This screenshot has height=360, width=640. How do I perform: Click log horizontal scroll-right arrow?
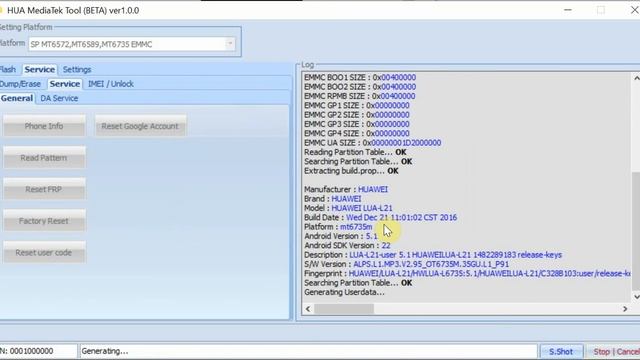point(625,309)
